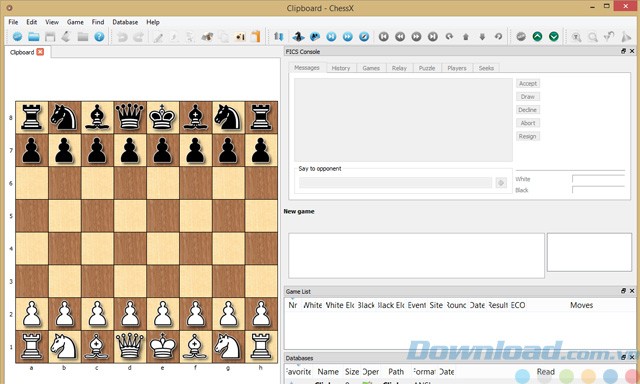640x384 pixels.
Task: Click the grey folder toolbar icon
Action: tap(83, 37)
